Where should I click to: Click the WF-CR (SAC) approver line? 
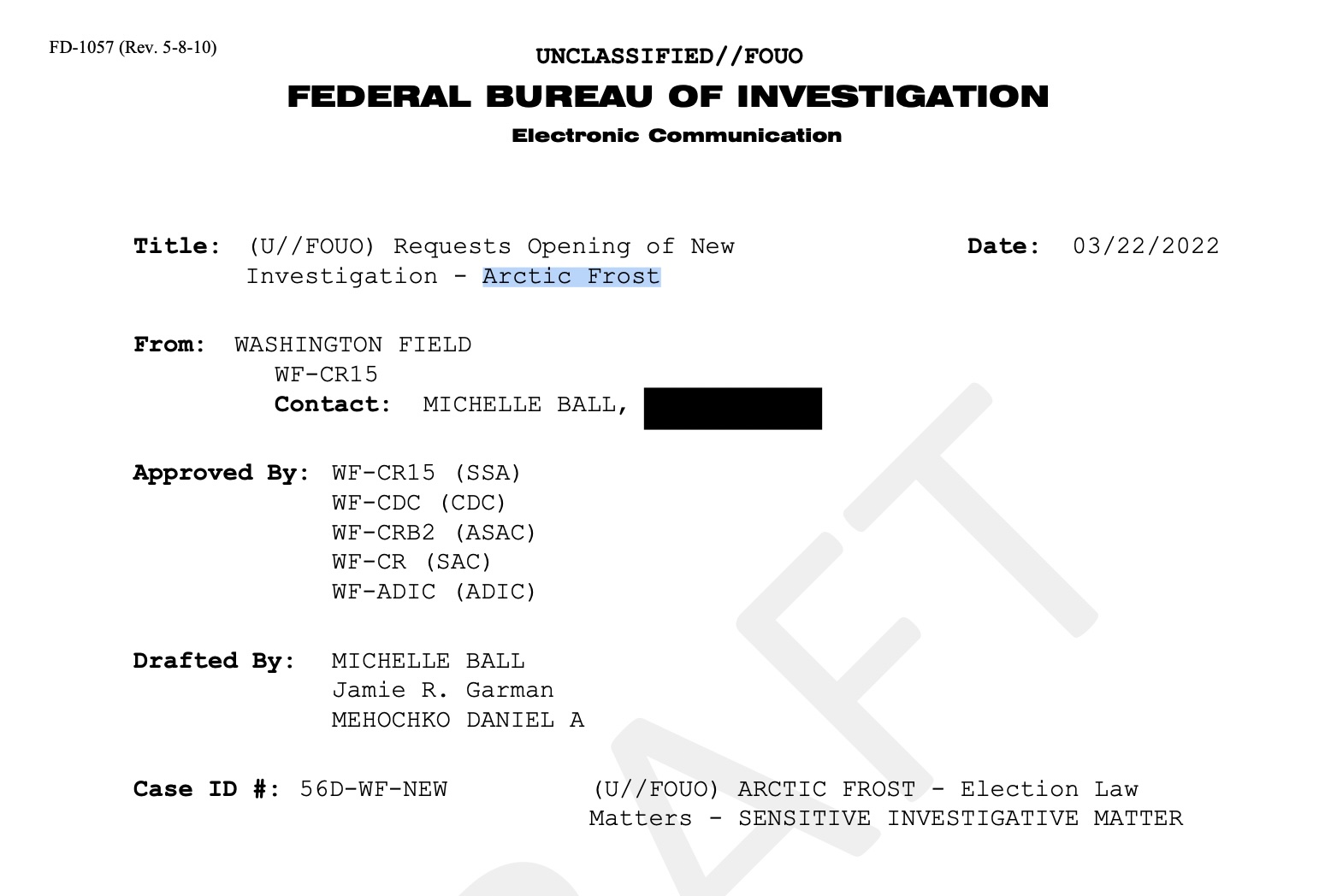(411, 562)
